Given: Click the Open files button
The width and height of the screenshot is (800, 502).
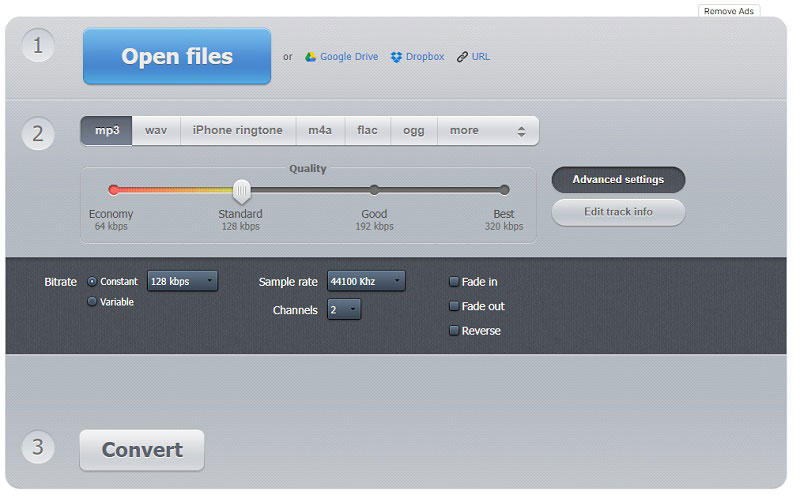Looking at the screenshot, I should pos(177,56).
